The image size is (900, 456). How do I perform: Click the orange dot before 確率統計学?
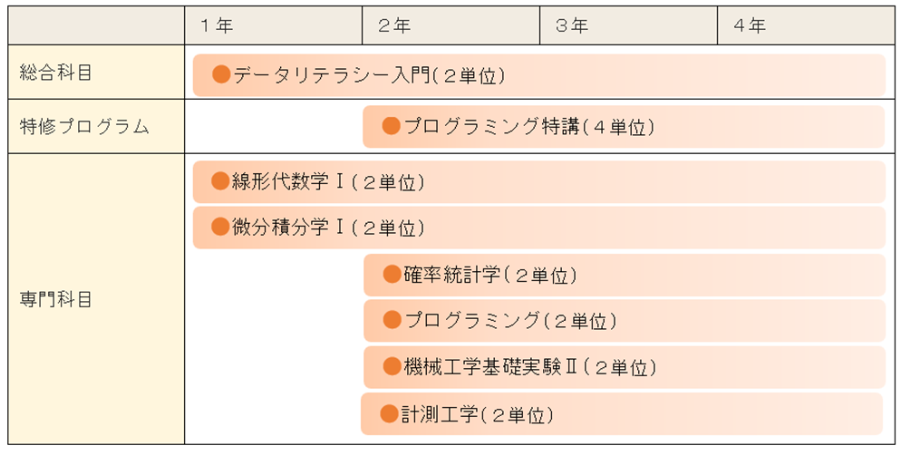point(391,274)
